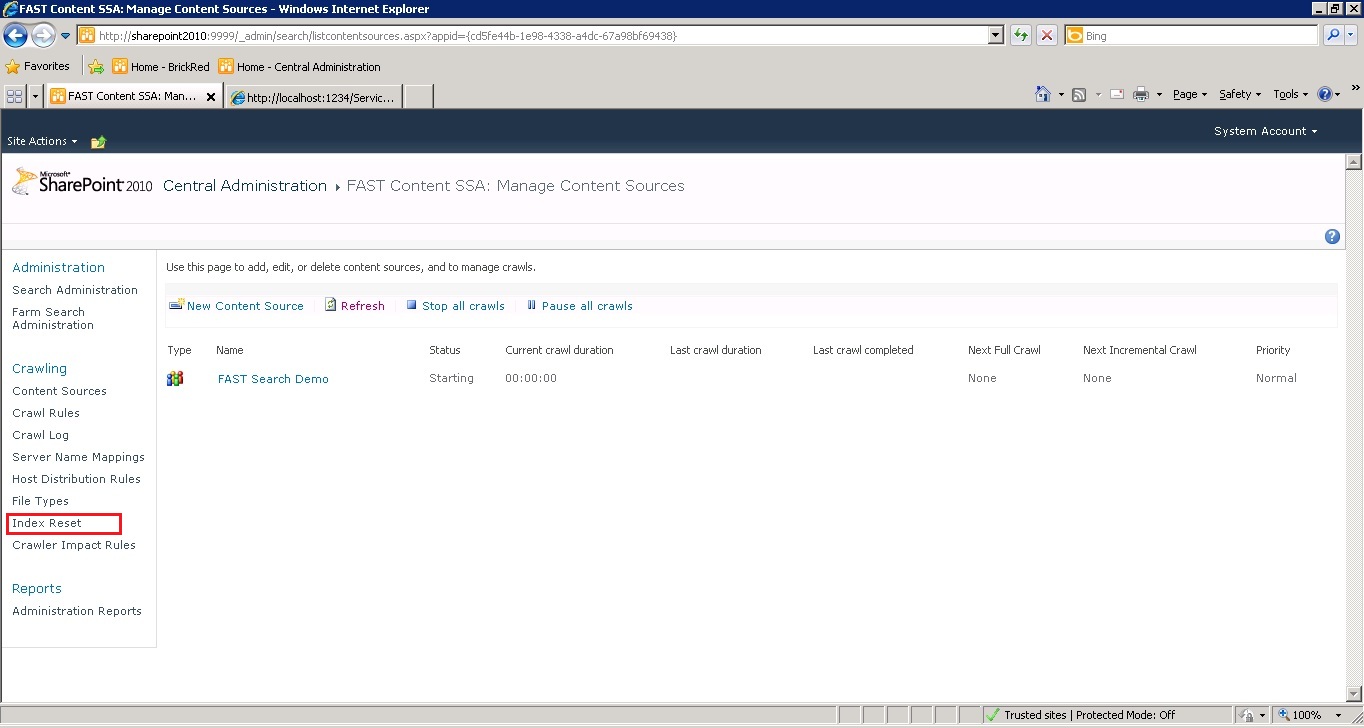Go to Content Sources in the sidebar
The width and height of the screenshot is (1364, 728).
59,391
